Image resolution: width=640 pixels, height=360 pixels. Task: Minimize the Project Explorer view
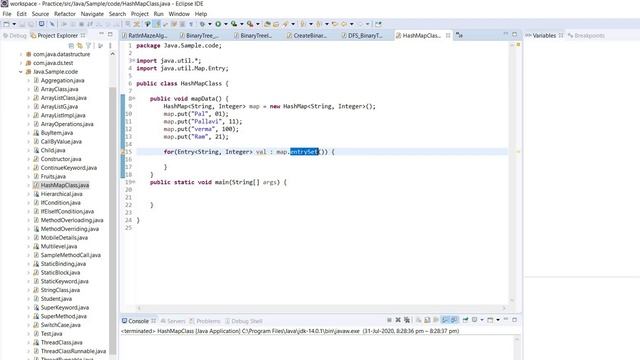tap(101, 35)
